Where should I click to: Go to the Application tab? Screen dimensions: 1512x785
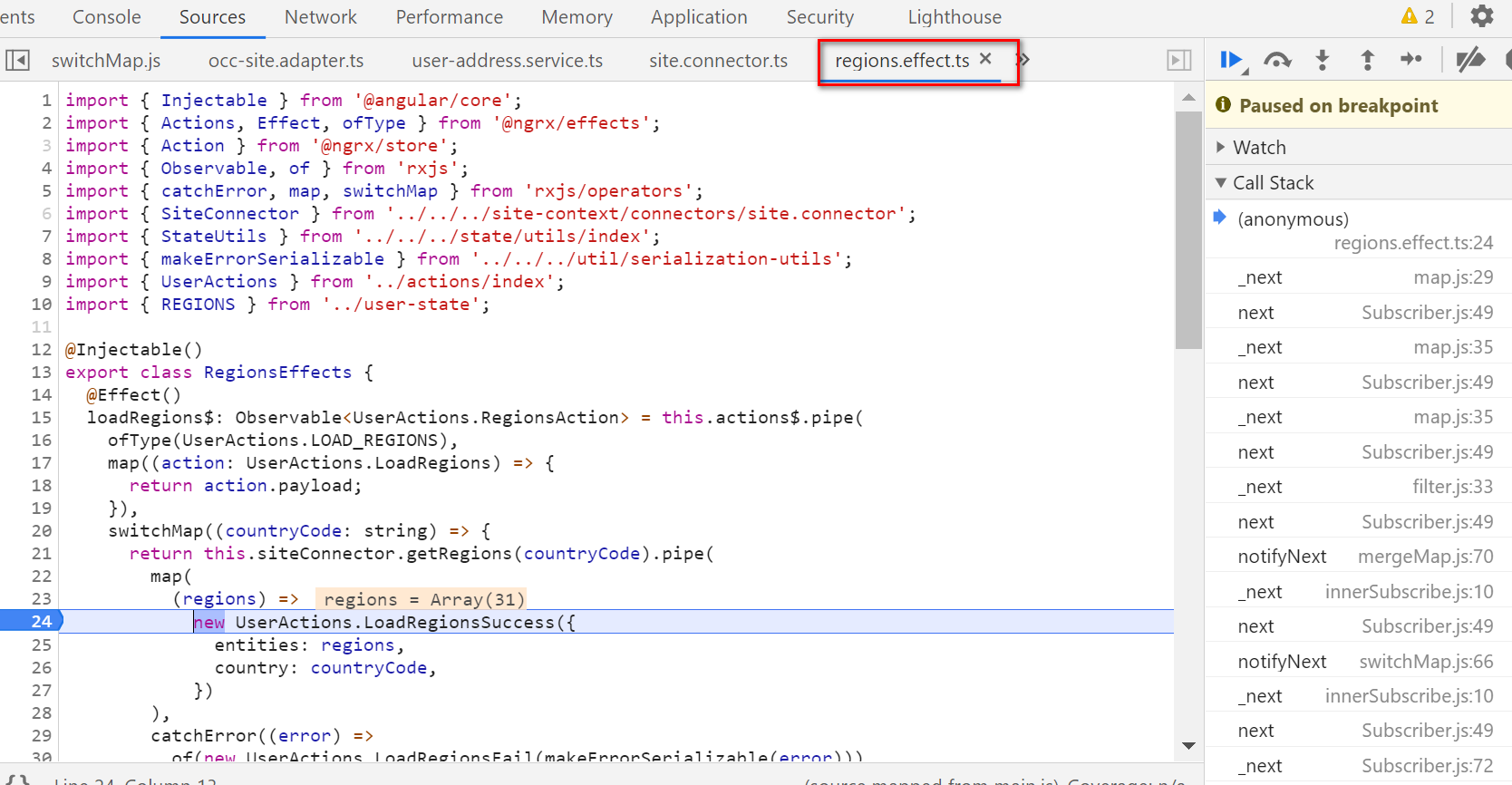[699, 17]
